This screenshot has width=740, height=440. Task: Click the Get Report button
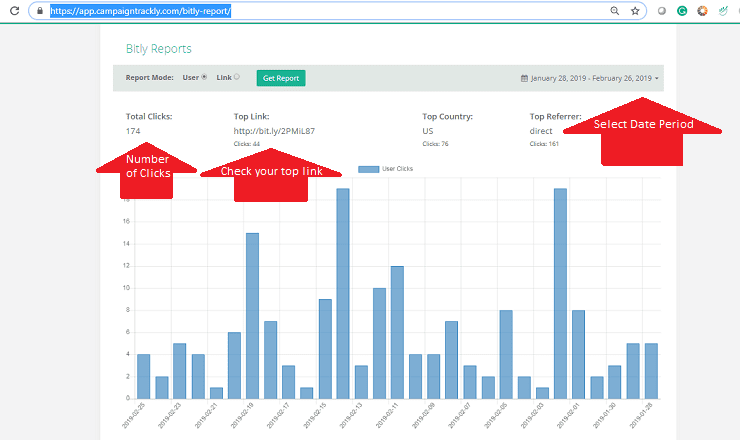pyautogui.click(x=281, y=78)
